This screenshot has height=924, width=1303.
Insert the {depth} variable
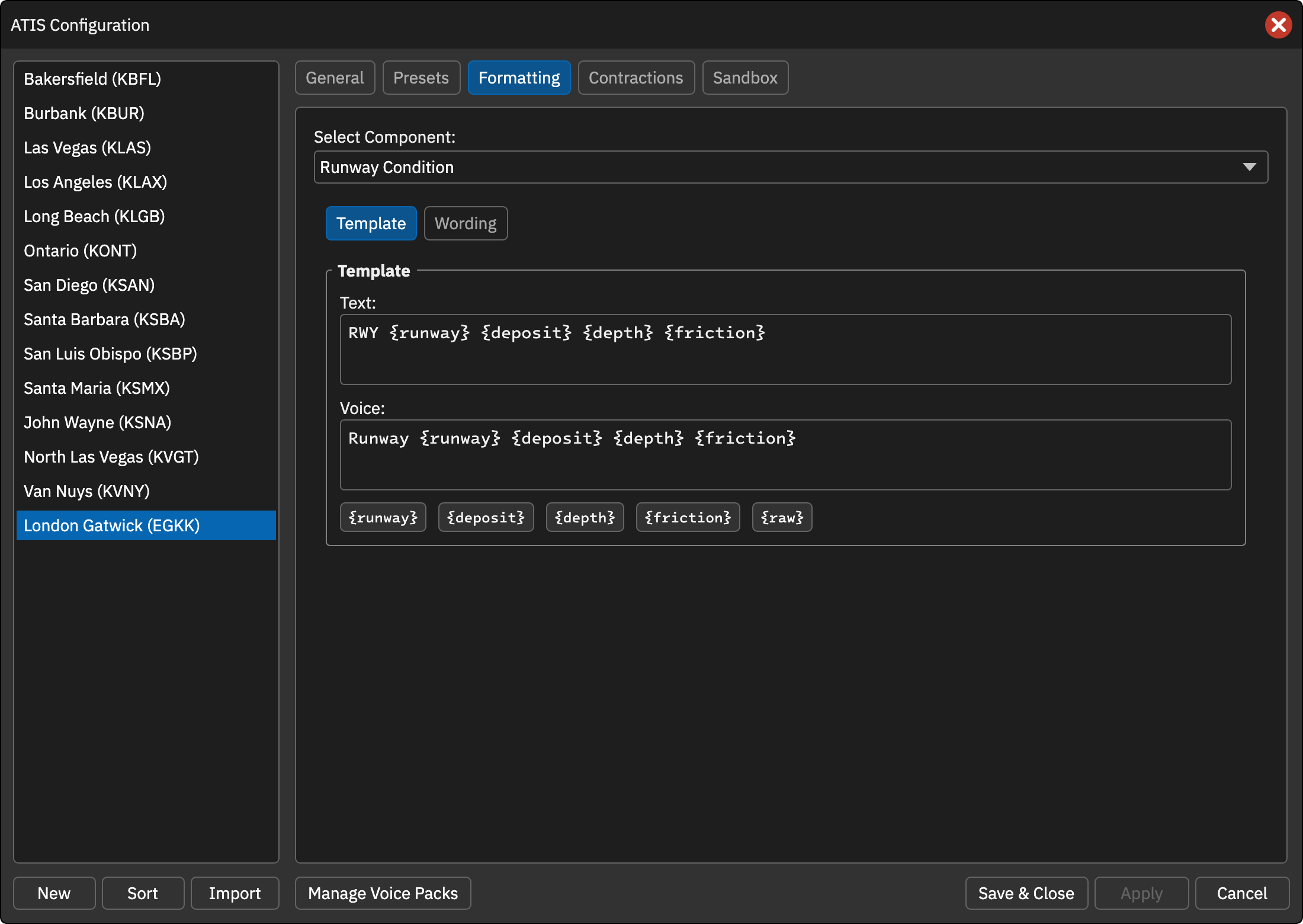click(x=585, y=517)
